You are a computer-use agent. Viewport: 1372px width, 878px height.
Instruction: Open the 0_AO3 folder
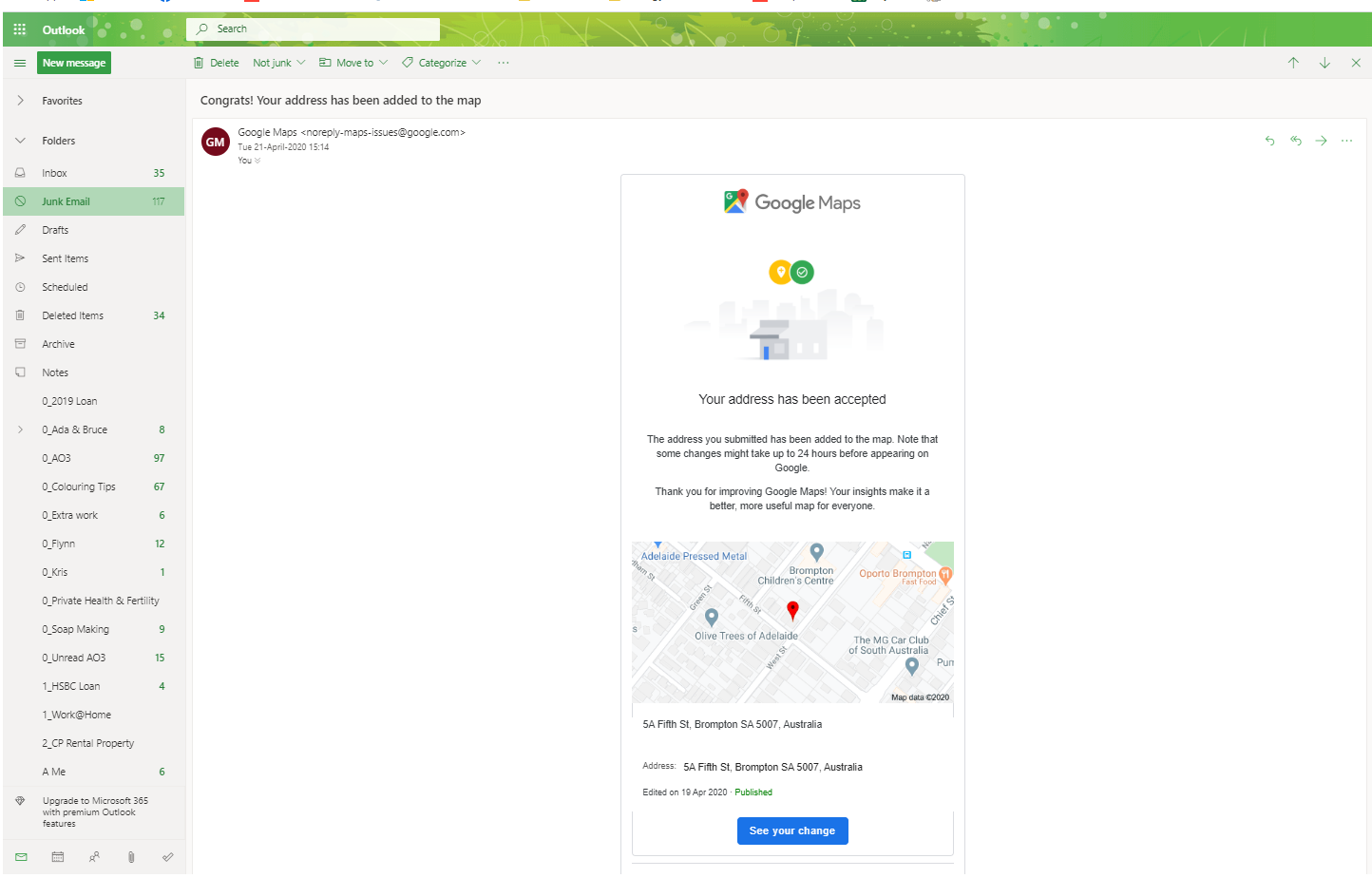[x=94, y=458]
